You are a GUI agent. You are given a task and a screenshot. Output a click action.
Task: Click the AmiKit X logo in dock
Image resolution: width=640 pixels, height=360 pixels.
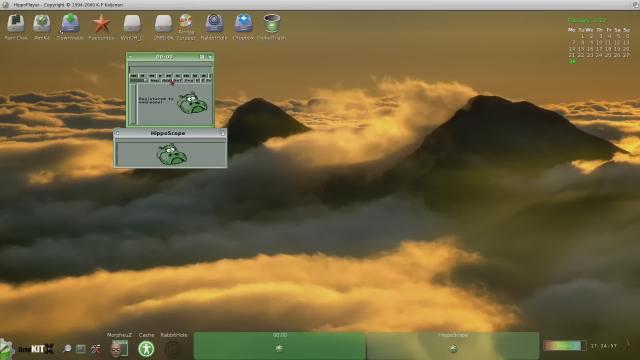(36, 349)
